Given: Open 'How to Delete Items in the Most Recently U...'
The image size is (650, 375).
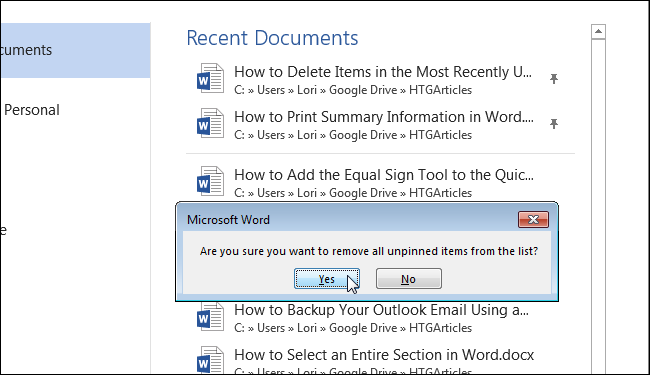Looking at the screenshot, I should click(383, 72).
